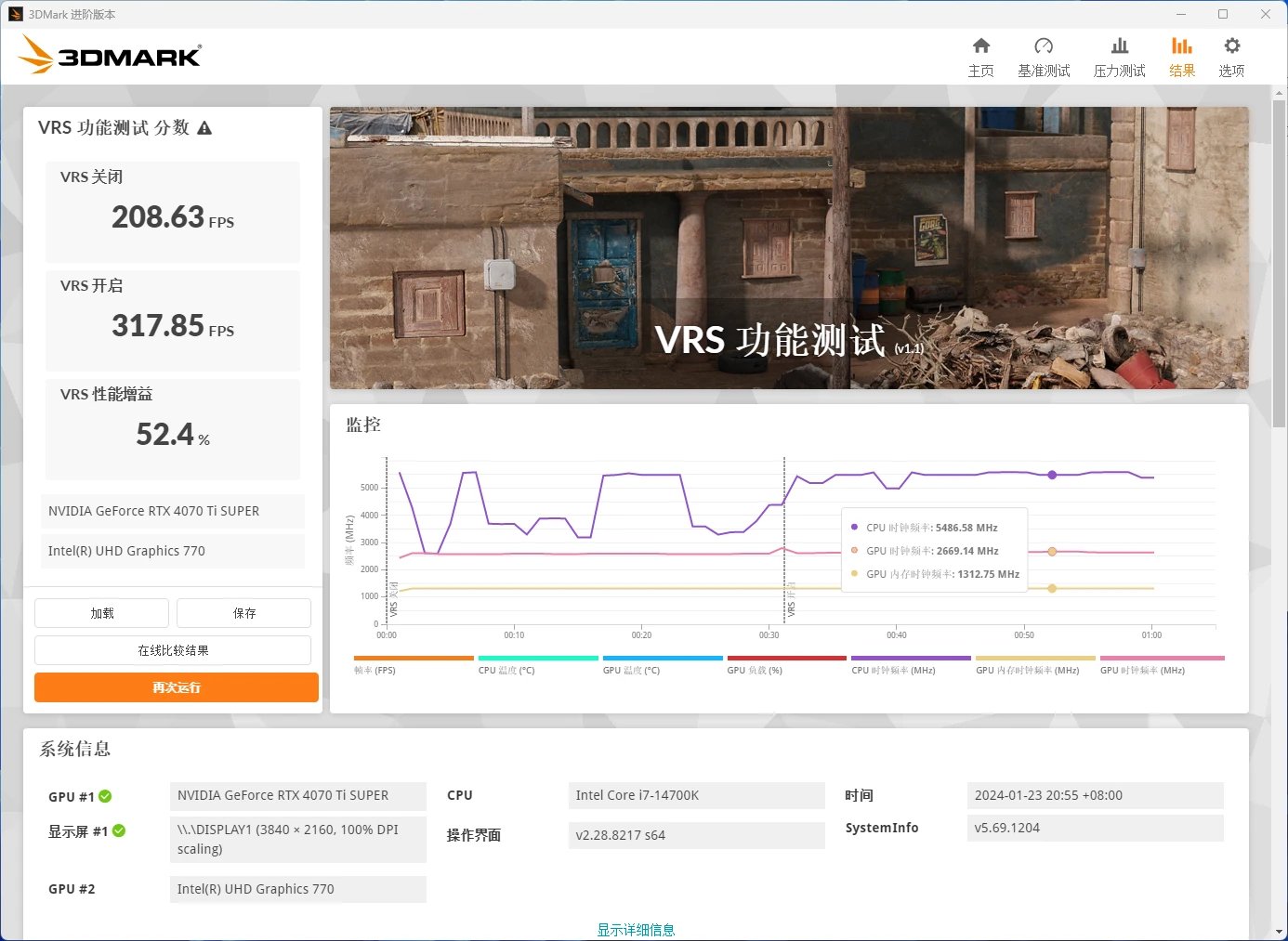Screen dimensions: 1288x941
Task: Click the 00:30 time axis label
Action: 769,635
